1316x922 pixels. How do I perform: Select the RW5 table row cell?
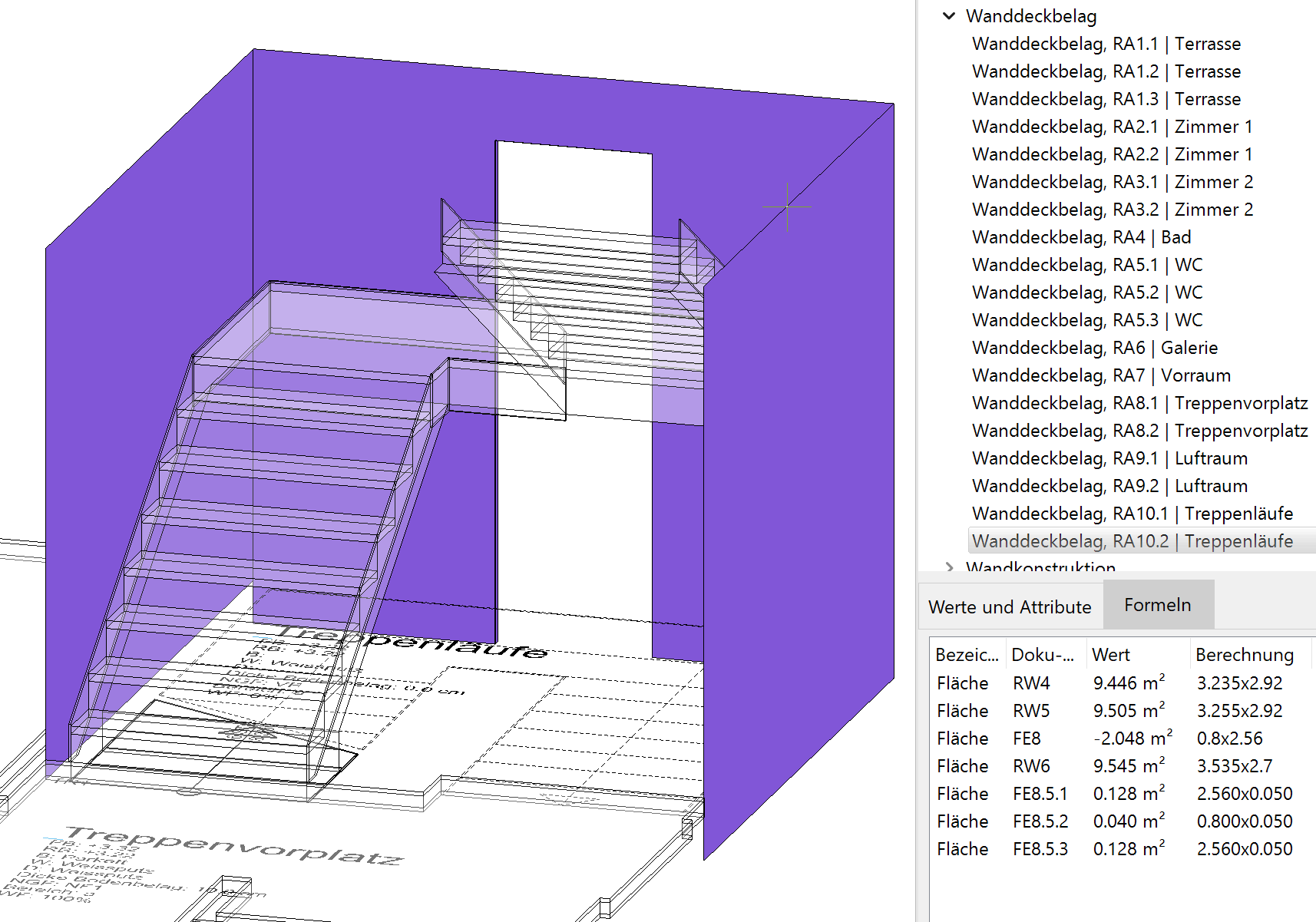coord(1031,711)
